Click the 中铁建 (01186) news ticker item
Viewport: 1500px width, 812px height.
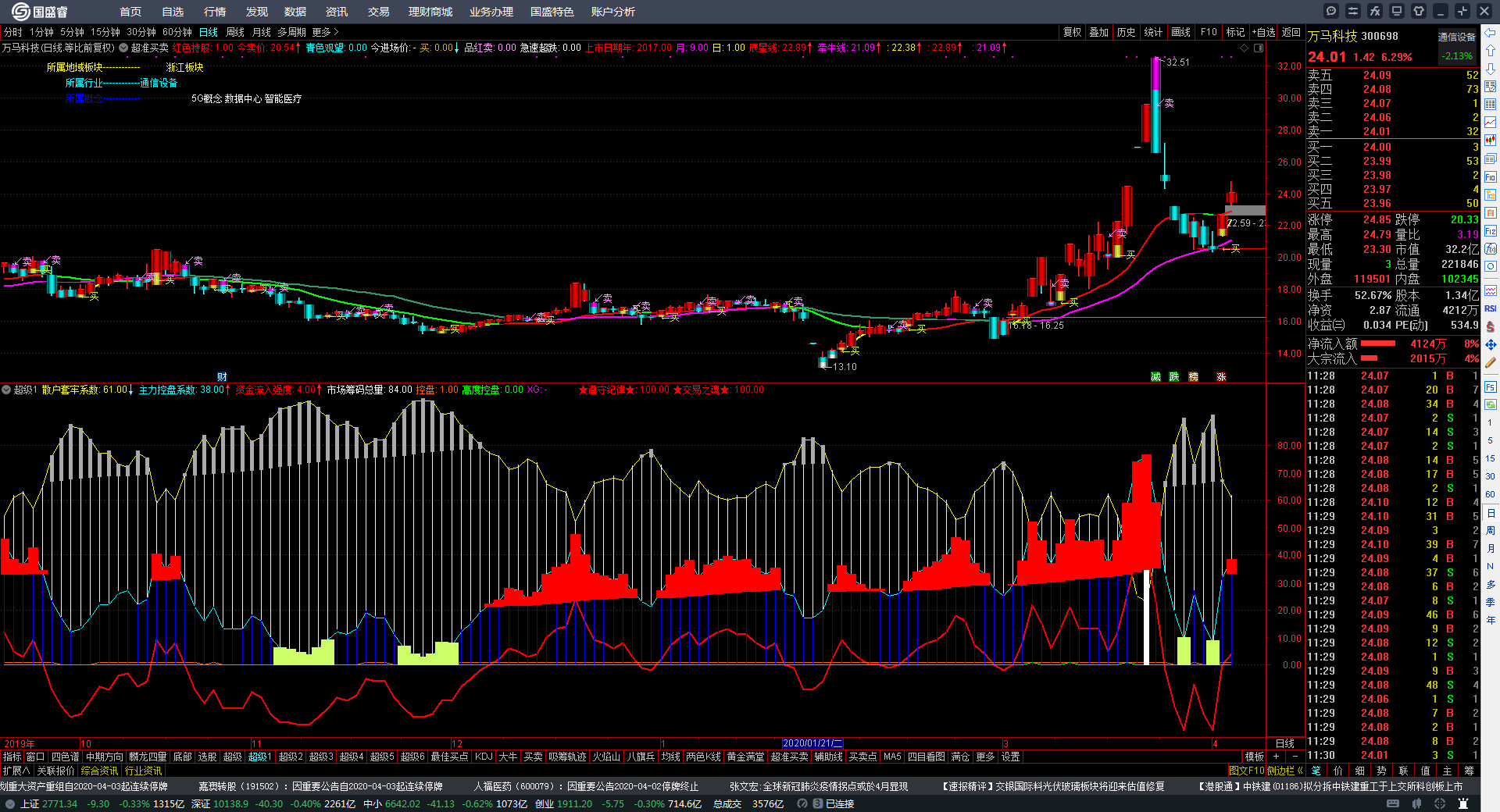pyautogui.click(x=1330, y=786)
